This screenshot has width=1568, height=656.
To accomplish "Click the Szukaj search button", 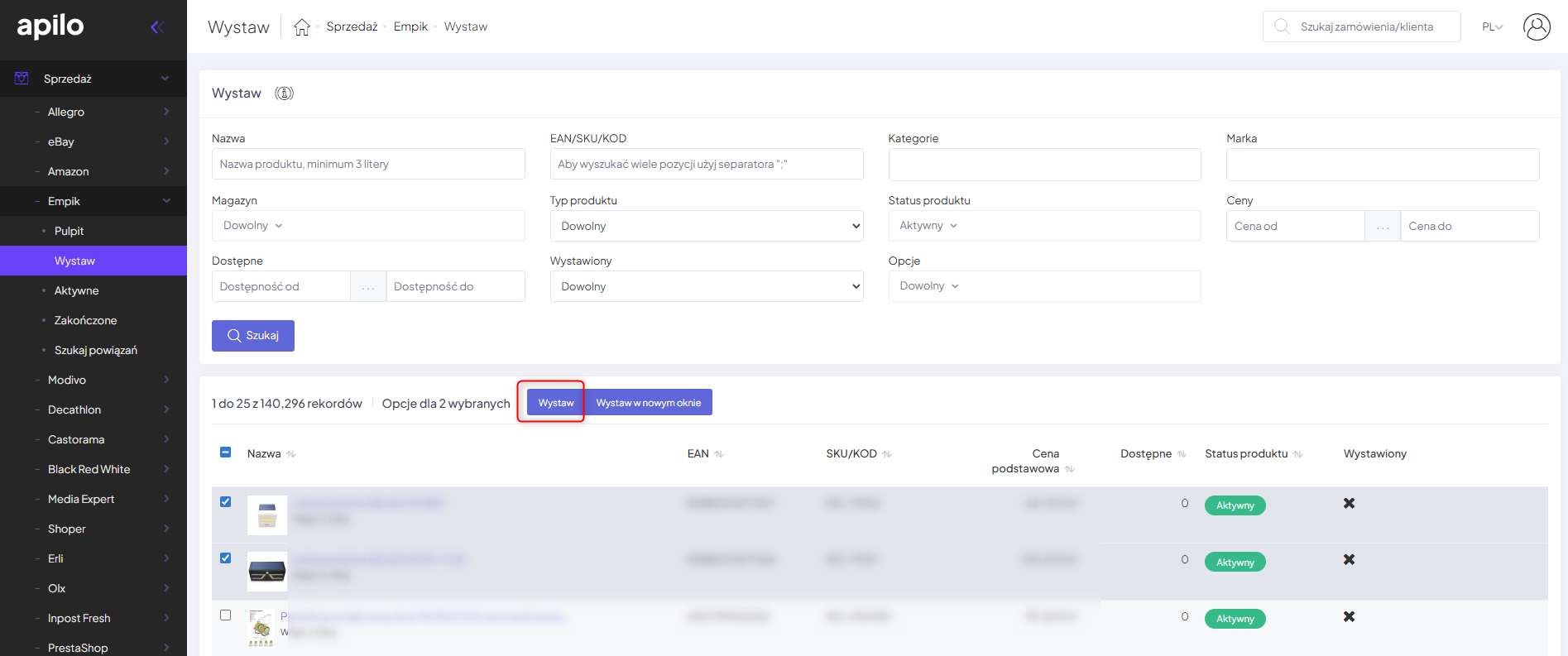I will pos(253,336).
